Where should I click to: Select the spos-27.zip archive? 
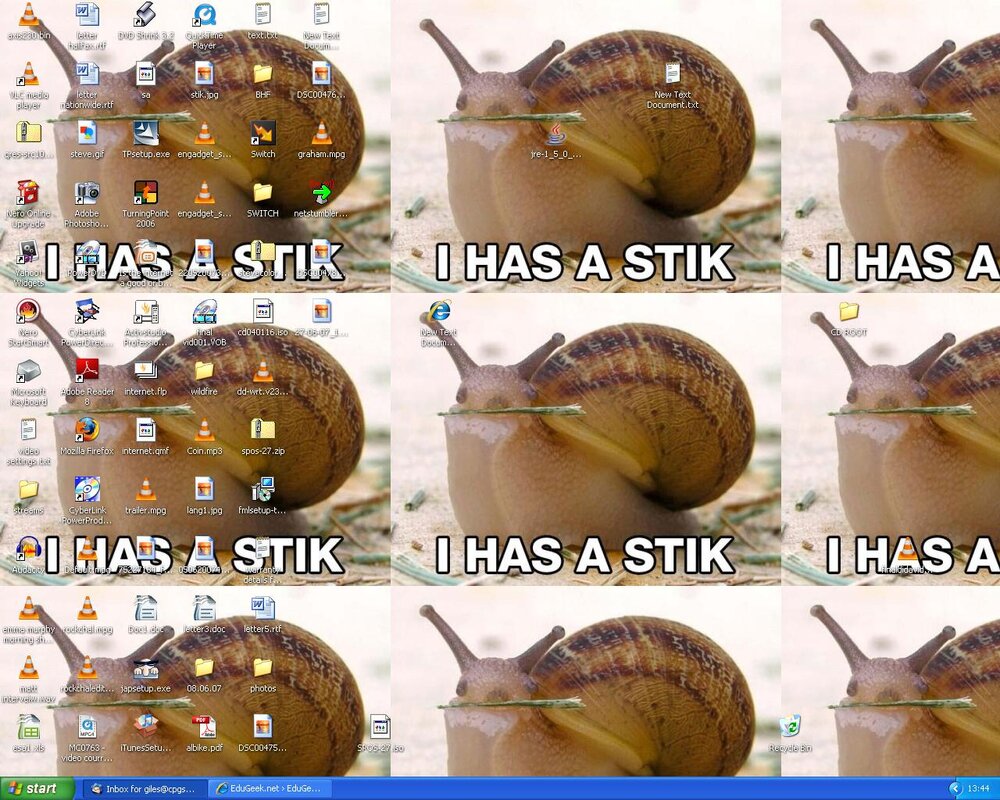point(262,430)
